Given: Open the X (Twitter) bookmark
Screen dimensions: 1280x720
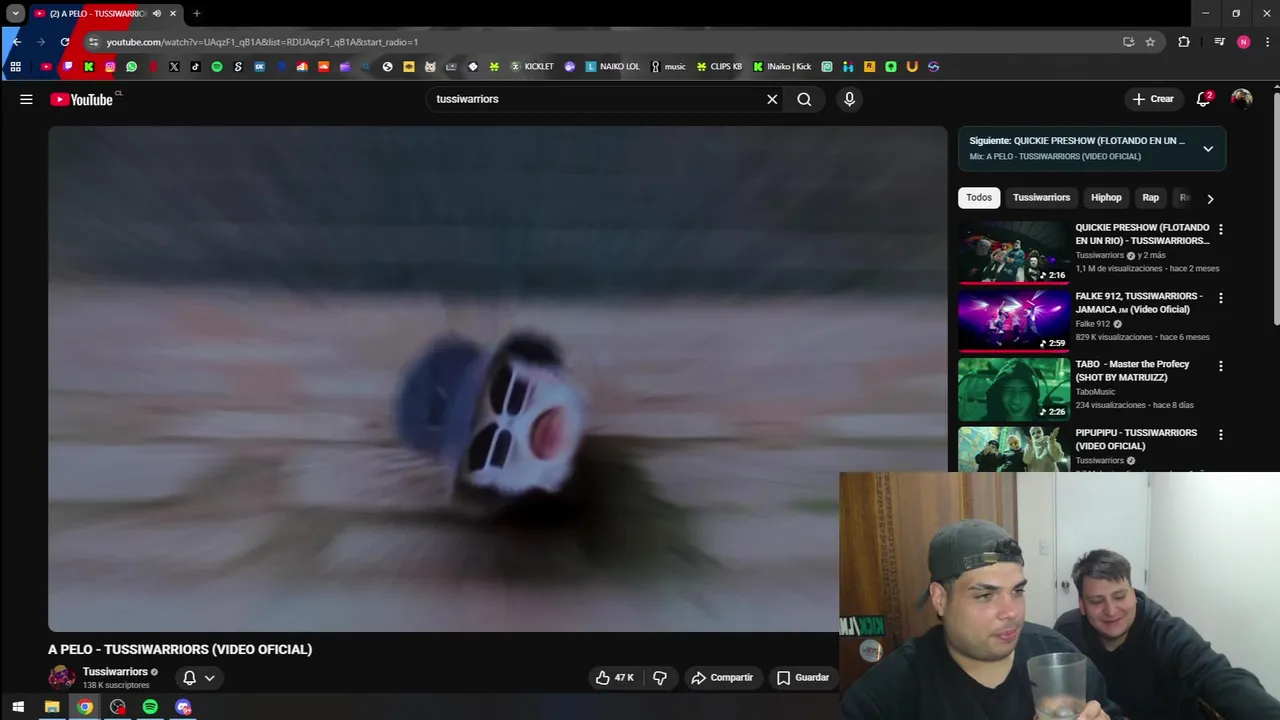Looking at the screenshot, I should tap(174, 67).
